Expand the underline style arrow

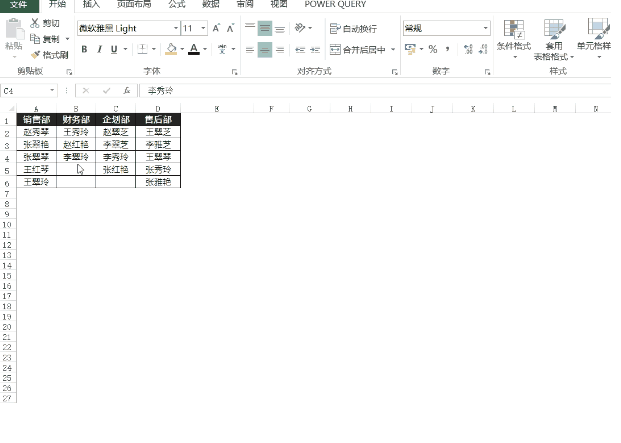pyautogui.click(x=126, y=49)
